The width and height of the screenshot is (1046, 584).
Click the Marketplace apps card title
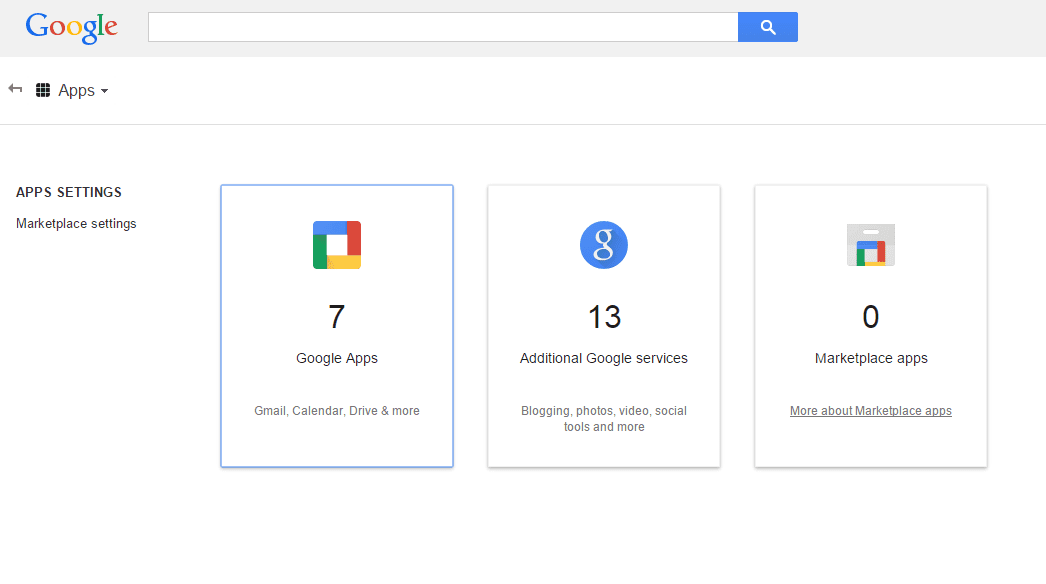click(871, 358)
